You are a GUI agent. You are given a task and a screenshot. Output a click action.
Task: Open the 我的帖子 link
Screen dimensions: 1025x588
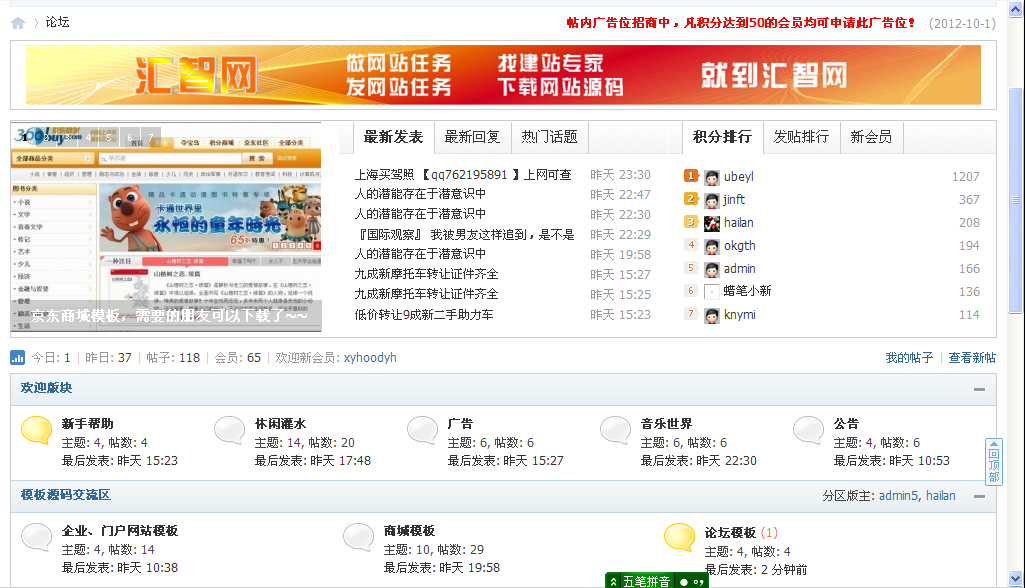(x=909, y=358)
